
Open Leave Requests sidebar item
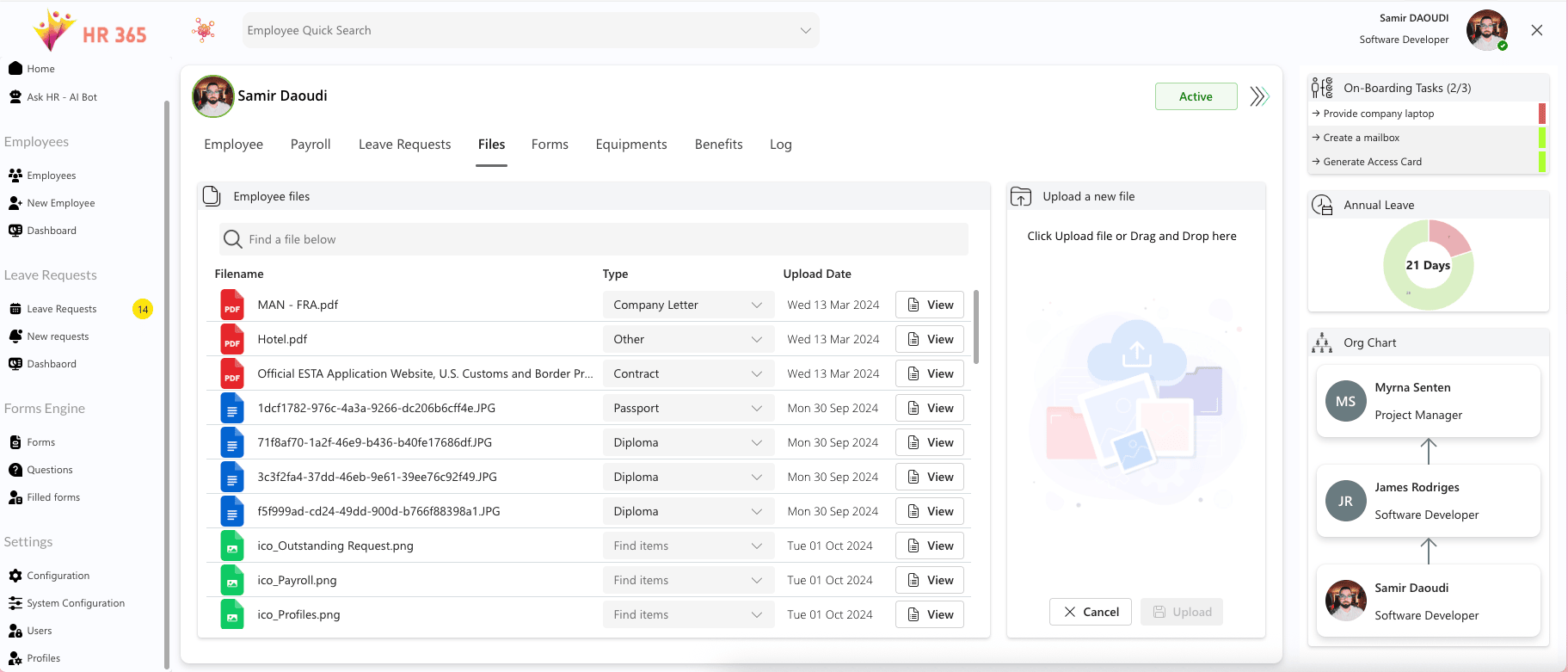52,309
